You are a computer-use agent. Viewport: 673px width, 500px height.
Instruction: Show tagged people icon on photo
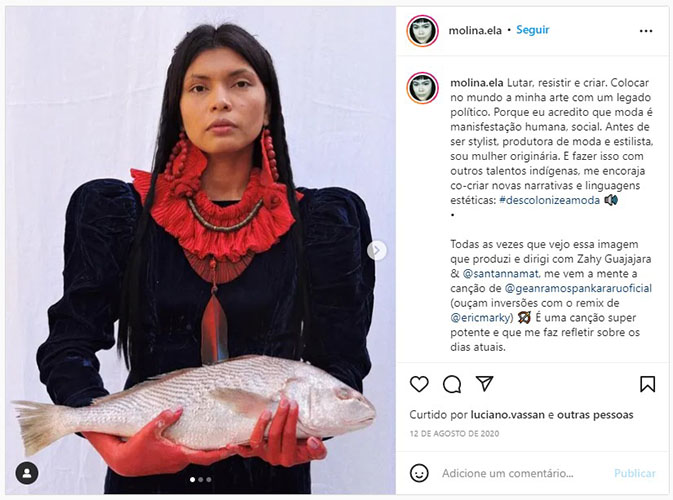tap(27, 473)
